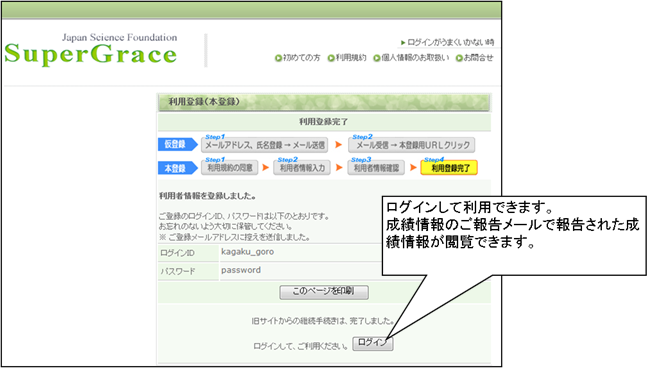Click the 本登録 blue arrow label

point(177,168)
